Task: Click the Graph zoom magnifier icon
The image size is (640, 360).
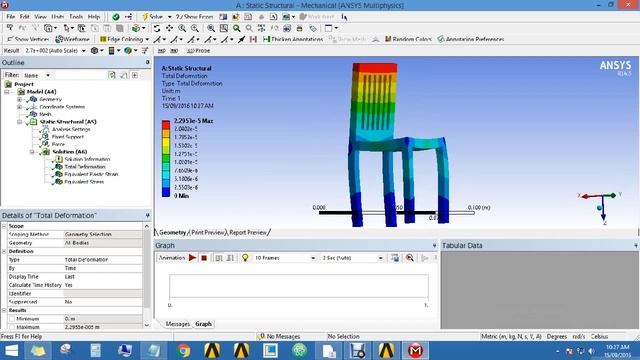Action: pyautogui.click(x=409, y=258)
